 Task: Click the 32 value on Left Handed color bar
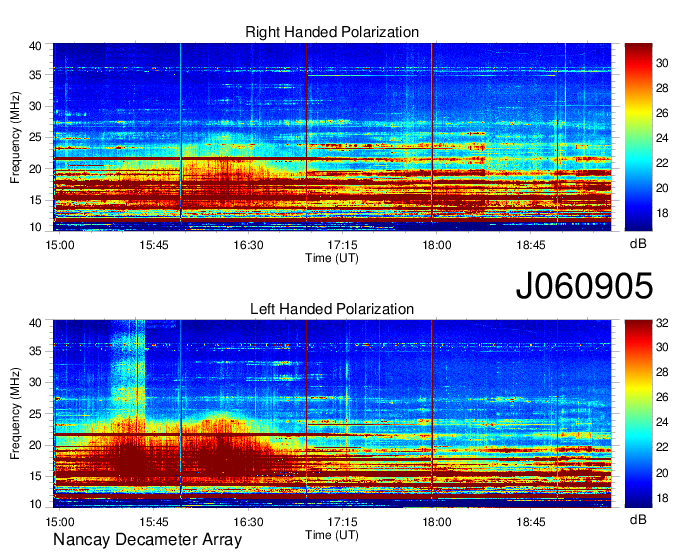coord(662,323)
